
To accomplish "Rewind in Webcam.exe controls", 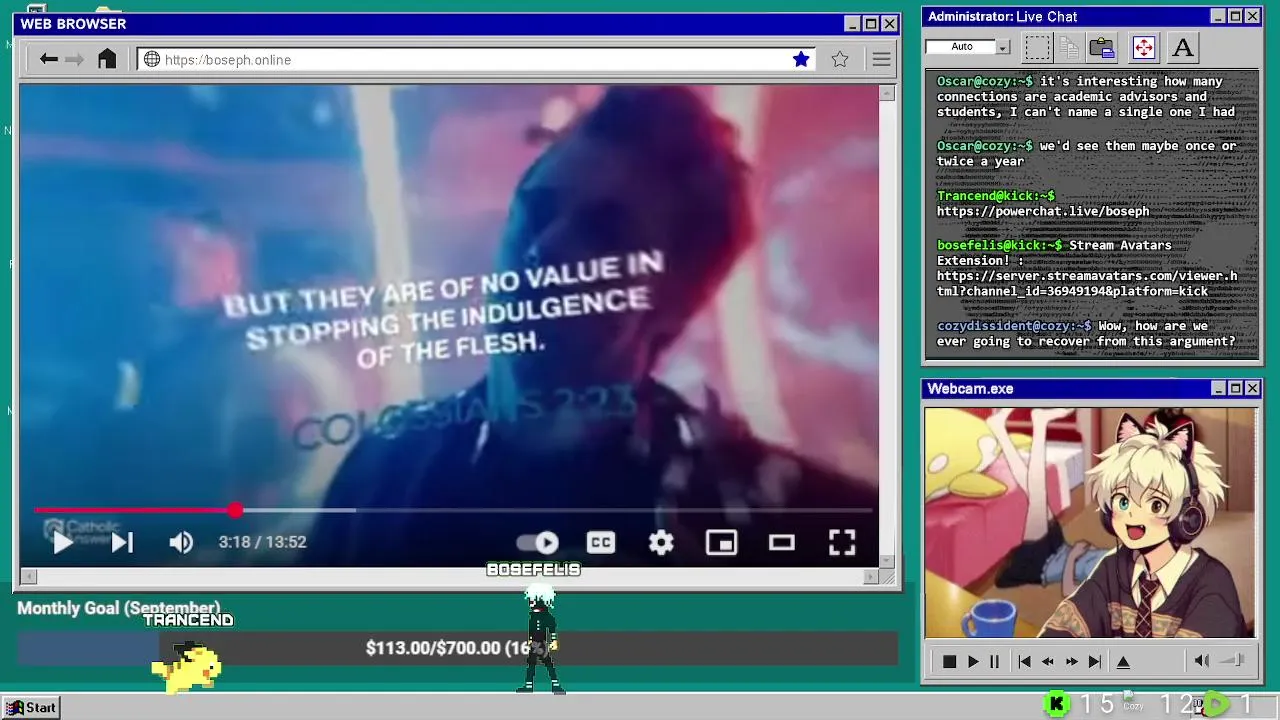I will [1047, 662].
